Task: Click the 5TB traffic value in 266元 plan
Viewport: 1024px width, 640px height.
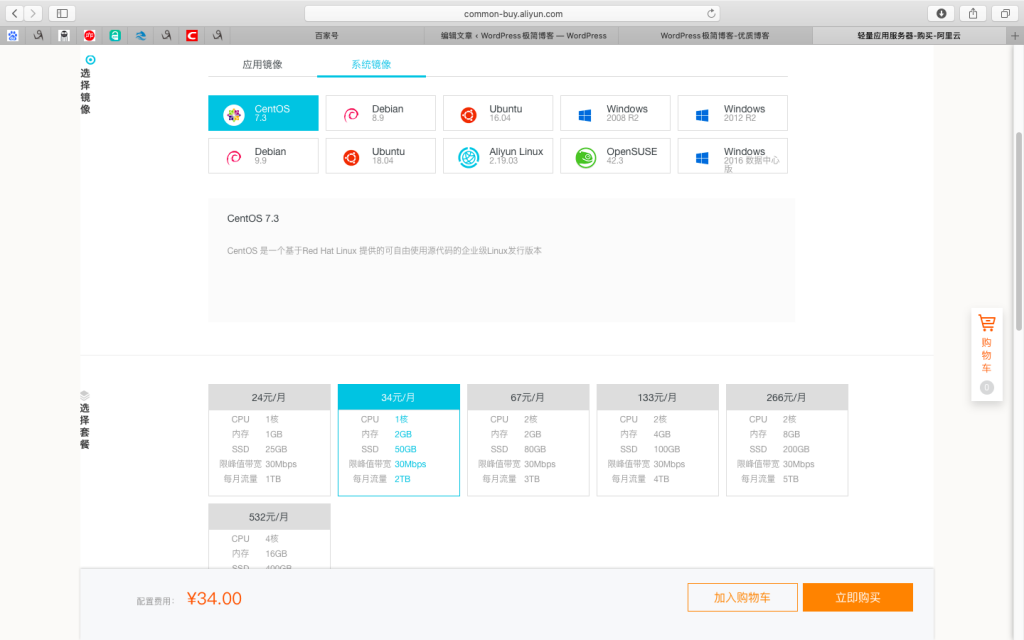Action: (x=791, y=479)
